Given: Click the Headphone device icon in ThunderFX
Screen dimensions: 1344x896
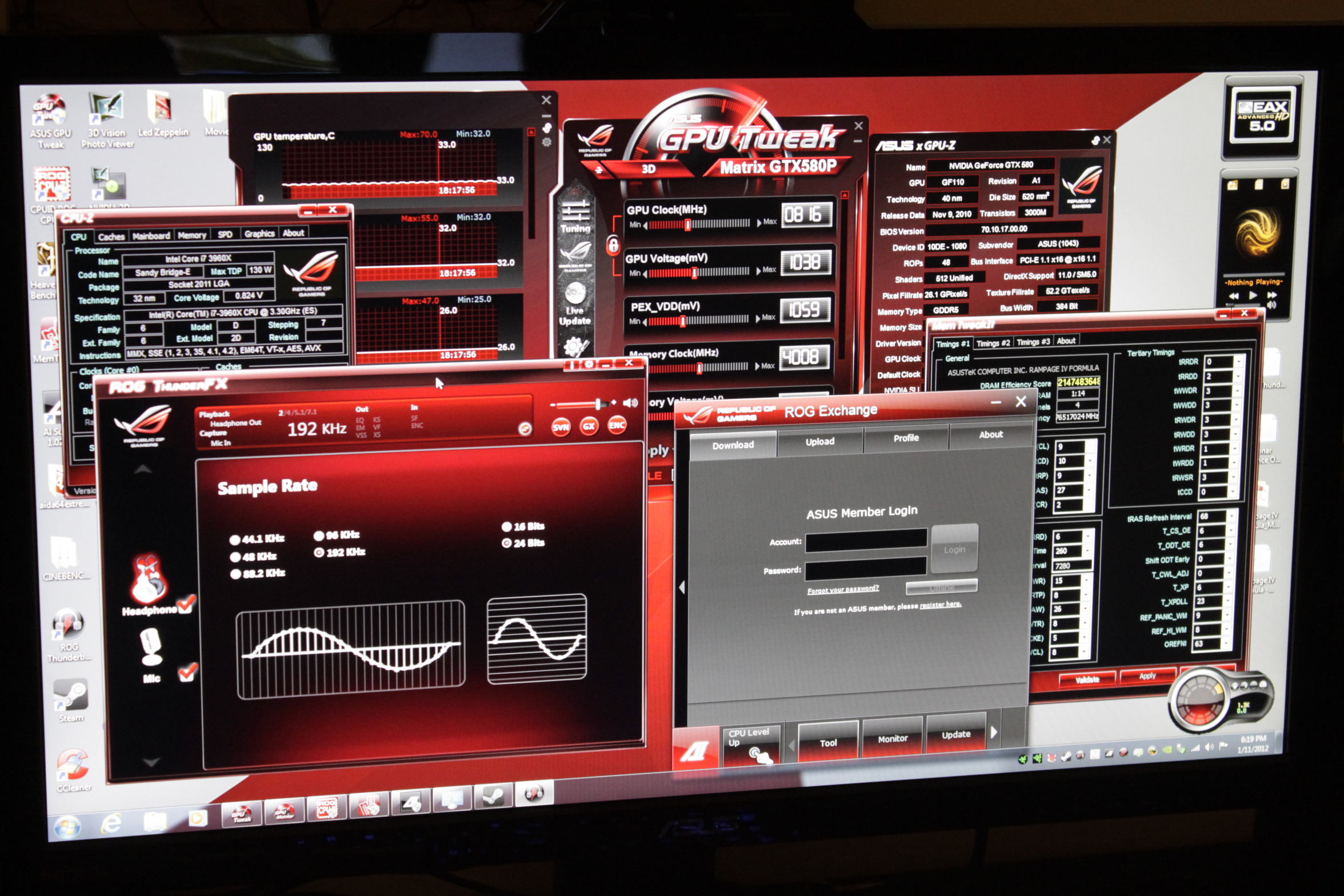Looking at the screenshot, I should coord(149,578).
